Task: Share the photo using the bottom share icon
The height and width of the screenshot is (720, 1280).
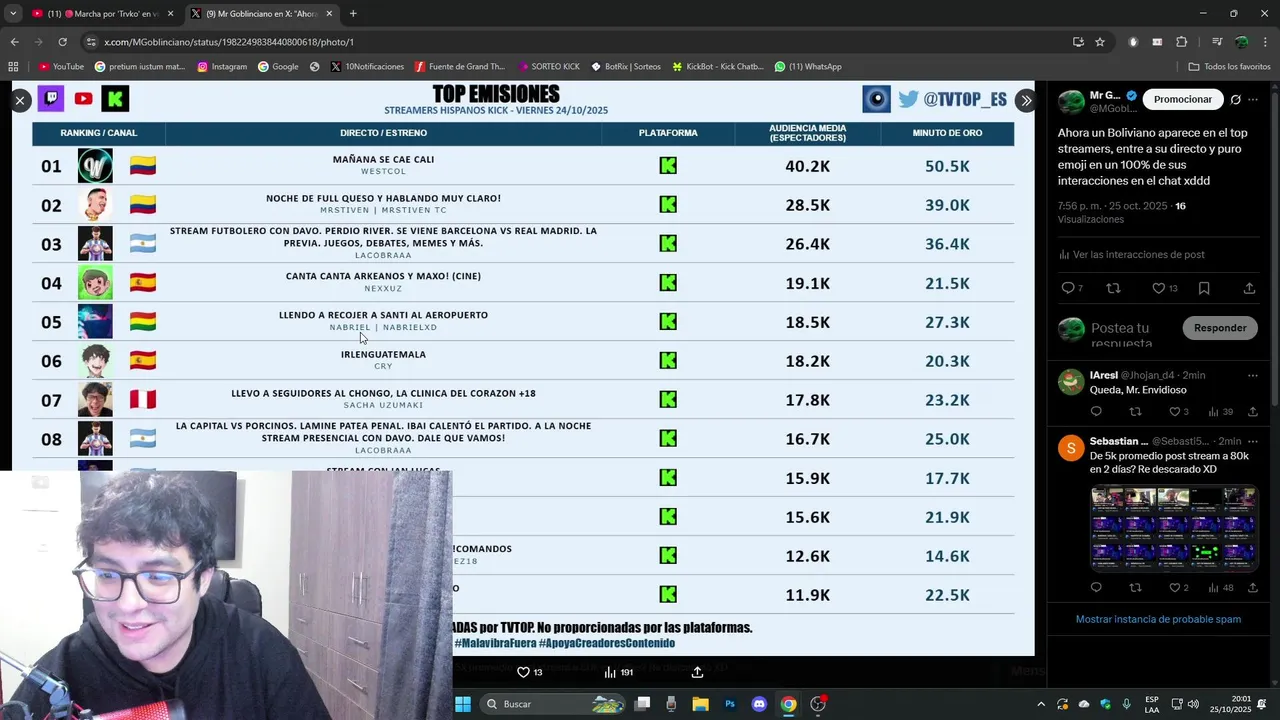Action: pos(697,672)
